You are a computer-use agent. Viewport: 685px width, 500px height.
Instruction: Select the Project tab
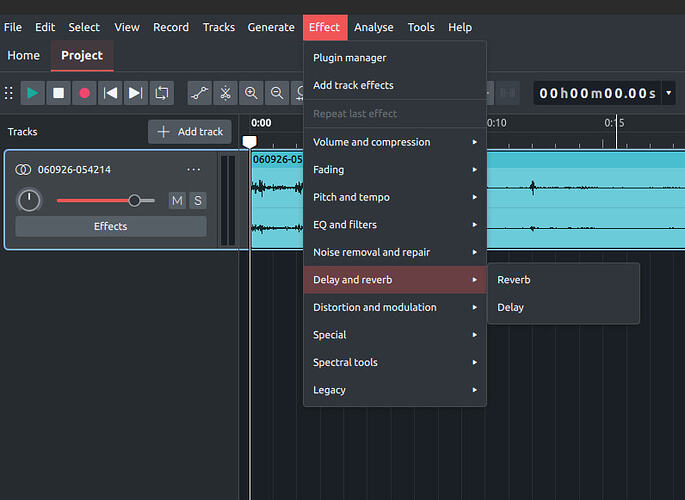click(x=82, y=55)
